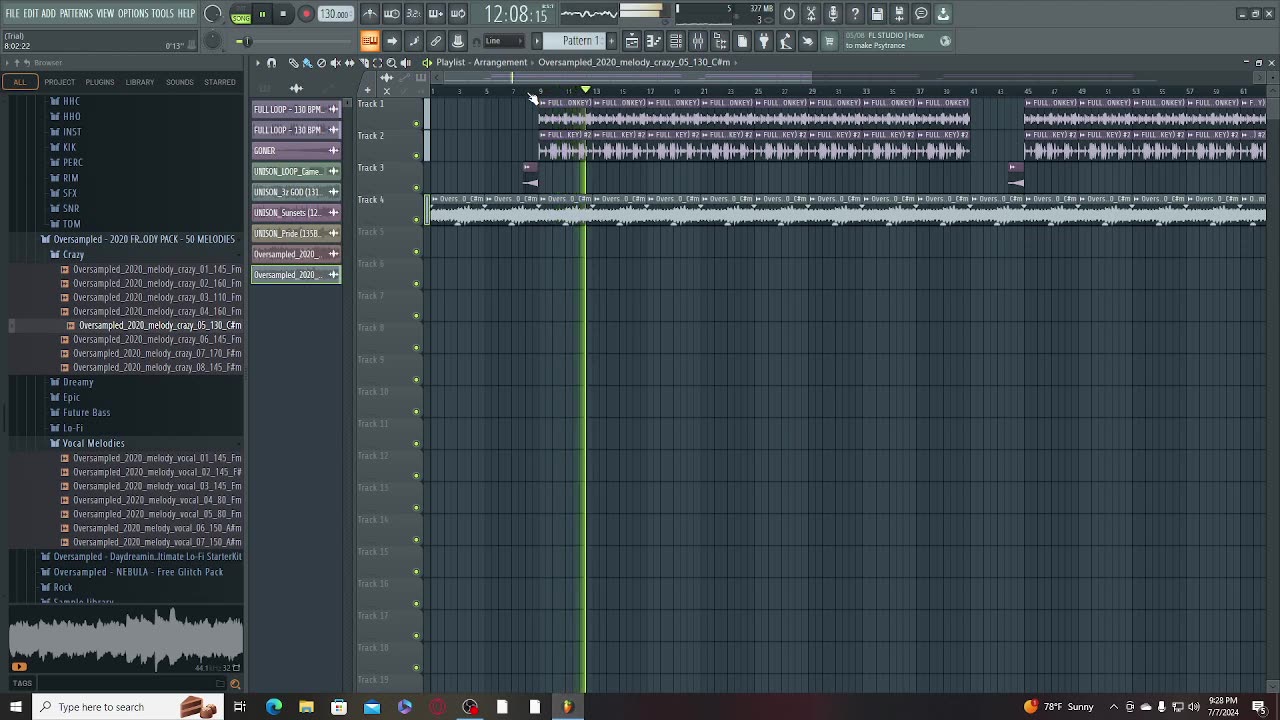The height and width of the screenshot is (720, 1280).
Task: Select the Paint brush tool in Playlist
Action: pos(307,63)
